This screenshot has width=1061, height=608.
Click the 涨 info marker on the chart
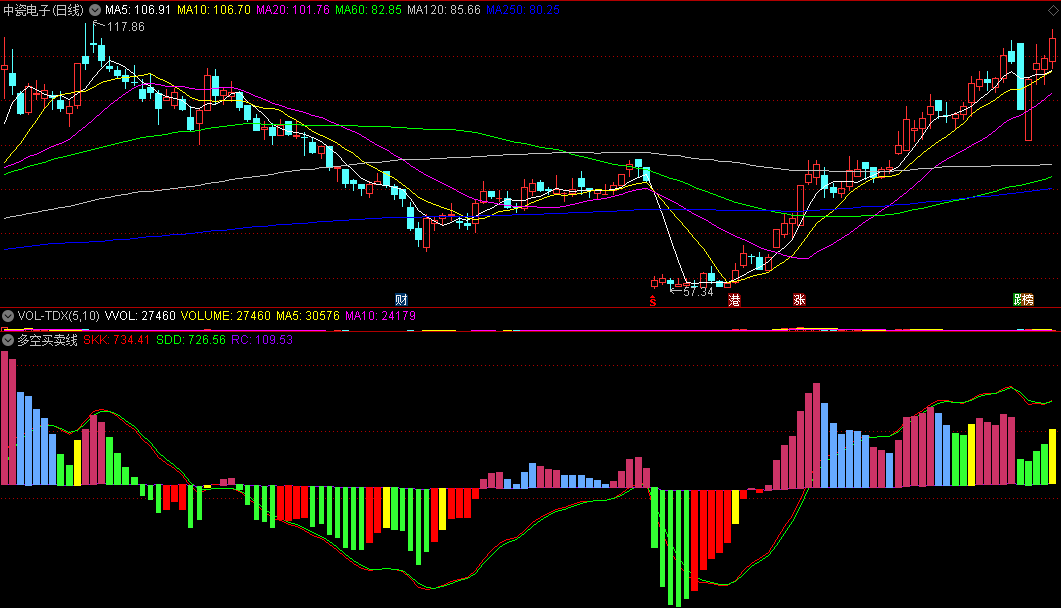tap(799, 300)
